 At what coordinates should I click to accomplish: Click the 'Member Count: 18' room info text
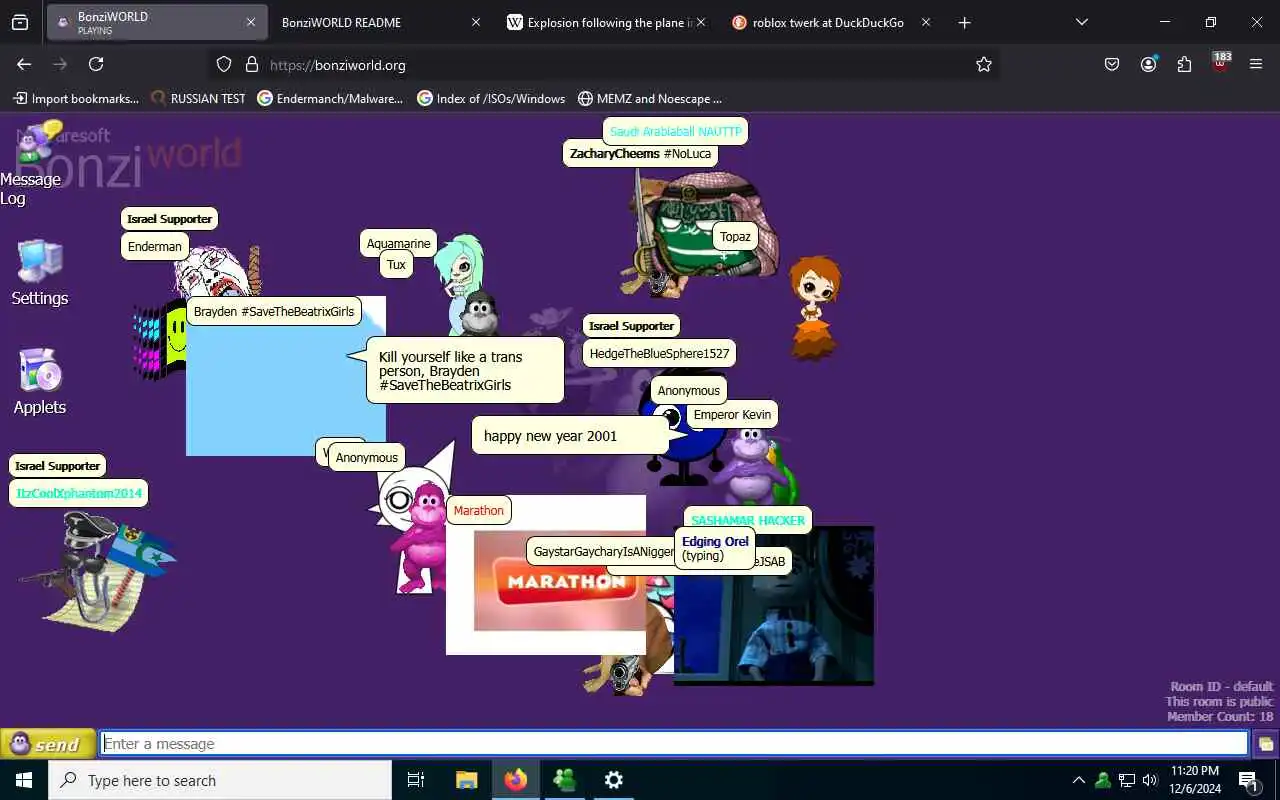tap(1220, 716)
